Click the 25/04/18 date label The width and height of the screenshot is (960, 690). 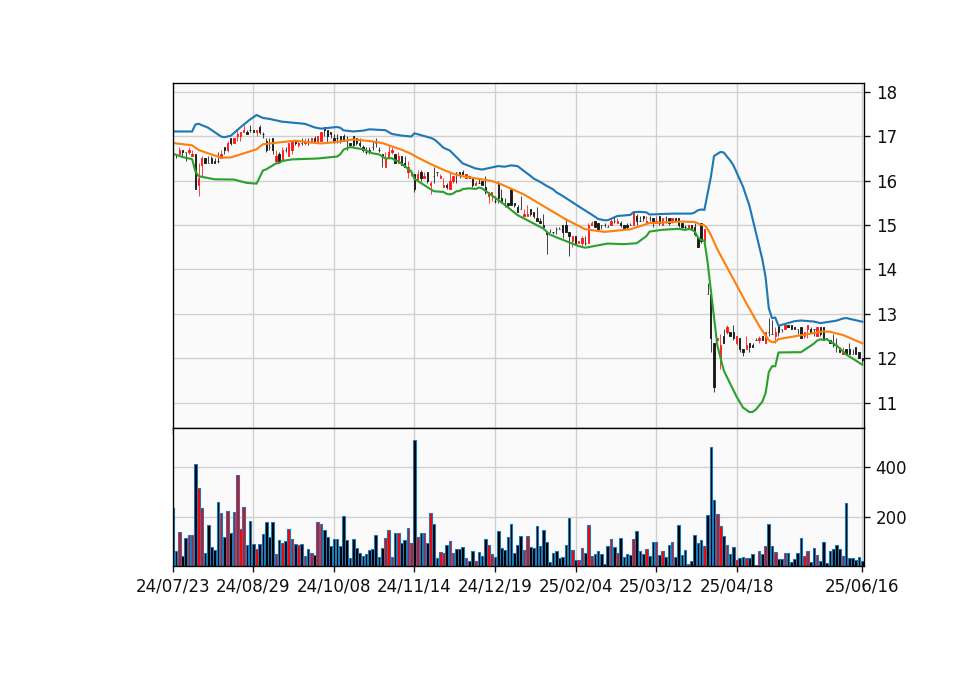(737, 586)
